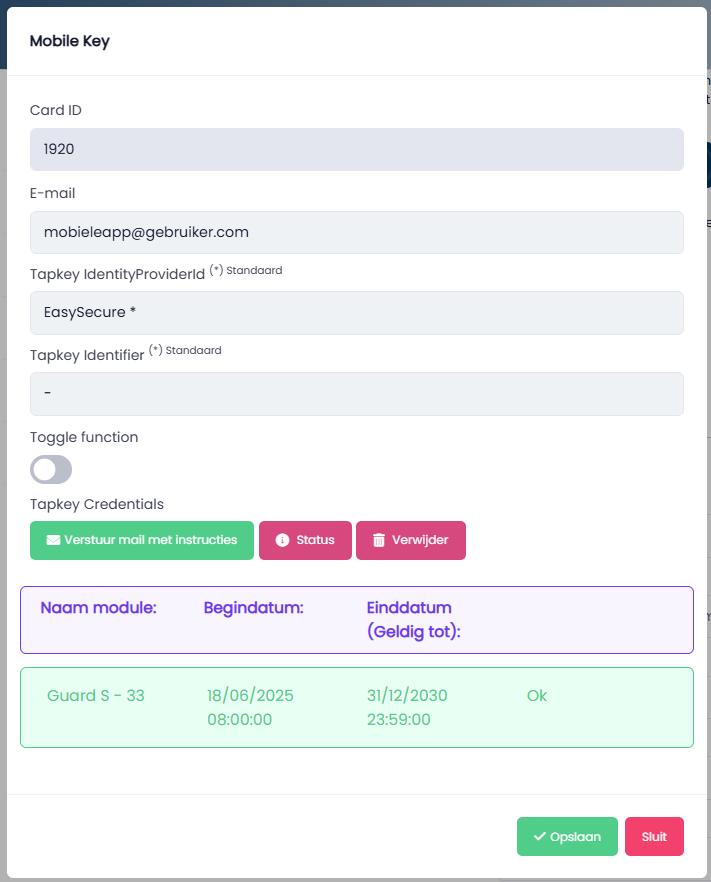Check credentials with the Status button
Image resolution: width=711 pixels, height=882 pixels.
pos(305,540)
